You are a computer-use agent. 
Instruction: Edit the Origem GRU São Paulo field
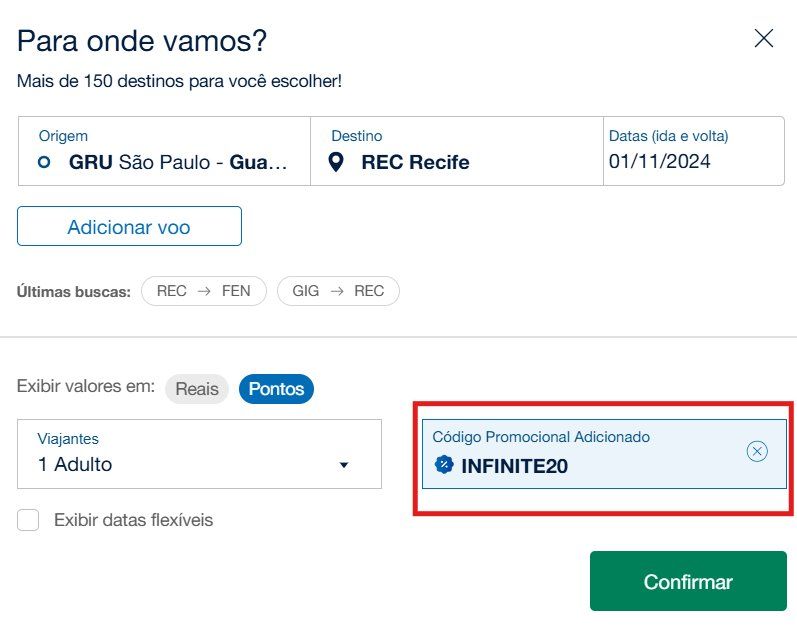pyautogui.click(x=164, y=151)
